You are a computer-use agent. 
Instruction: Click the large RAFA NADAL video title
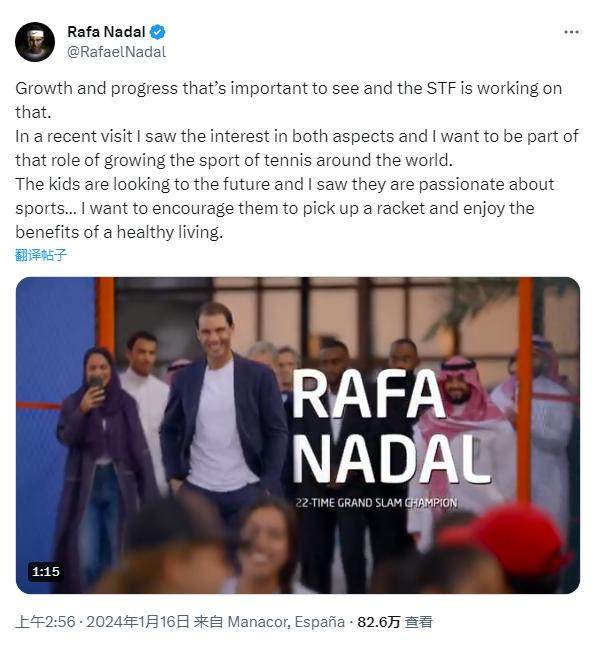click(x=391, y=426)
